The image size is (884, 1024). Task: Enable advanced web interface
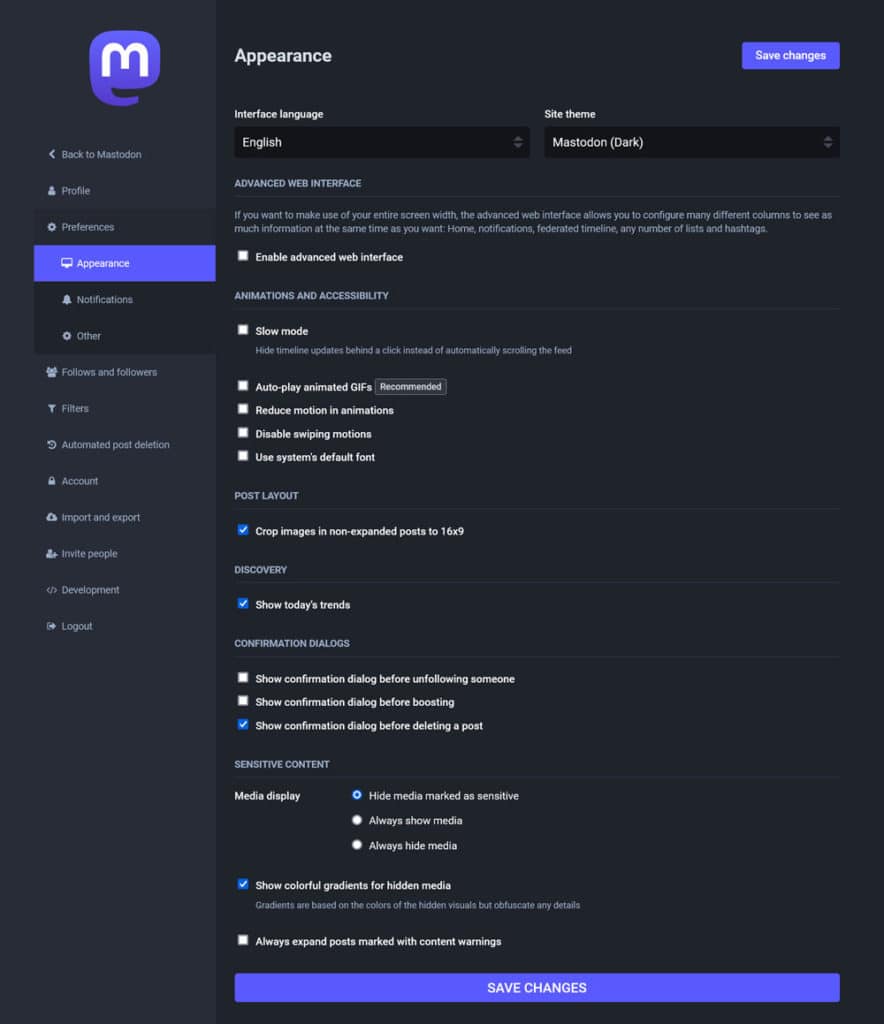click(x=243, y=256)
